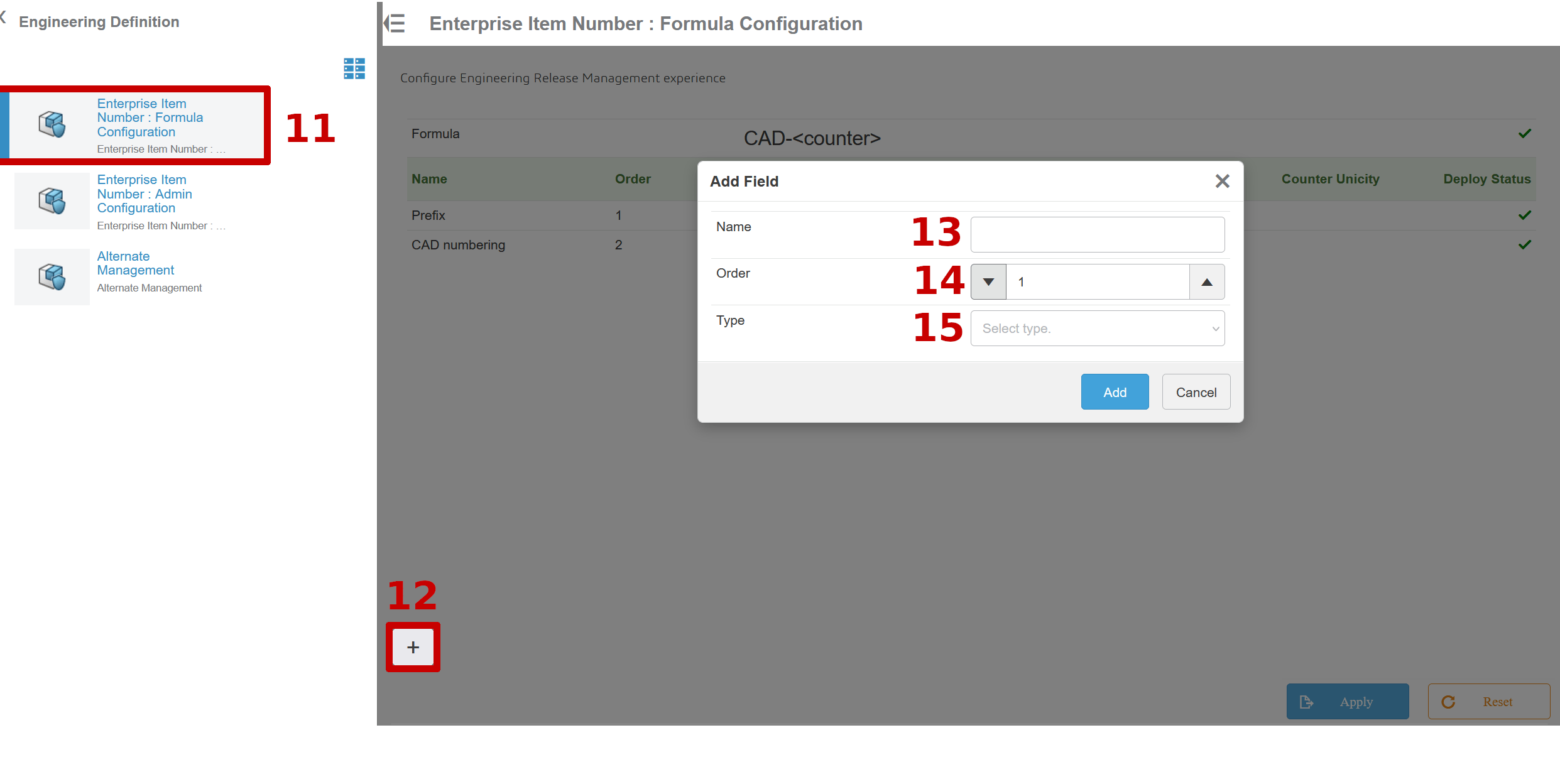Click the tile view grid icon

354,68
